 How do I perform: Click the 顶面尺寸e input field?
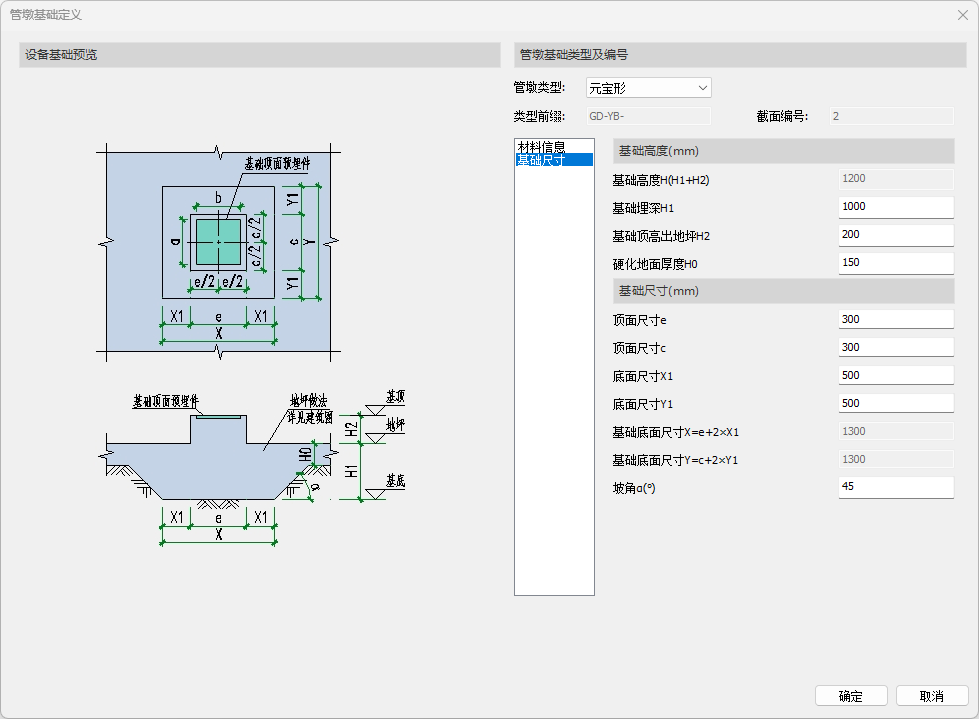click(x=895, y=320)
